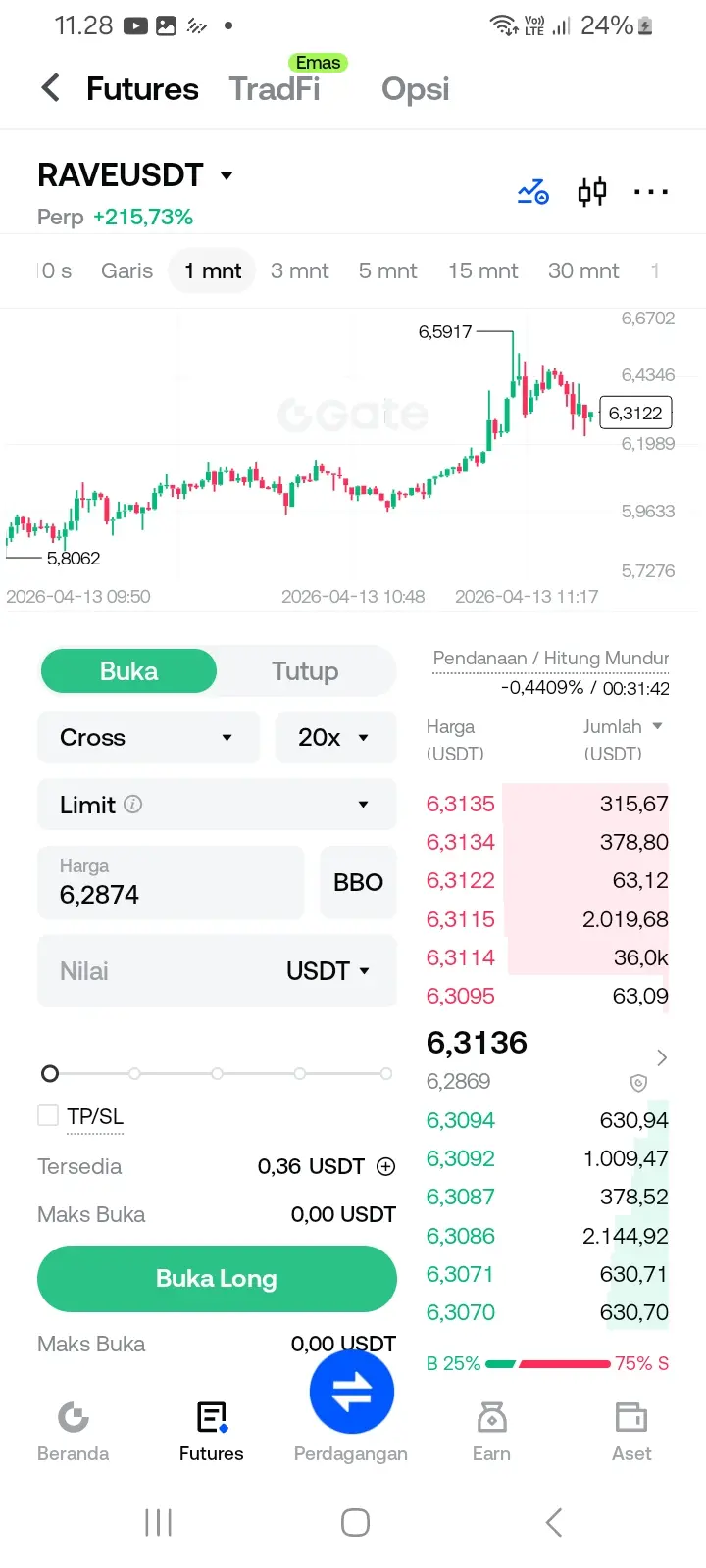Viewport: 706px width, 1568px height.
Task: Select the 15 mnt timeframe tab
Action: pyautogui.click(x=482, y=270)
